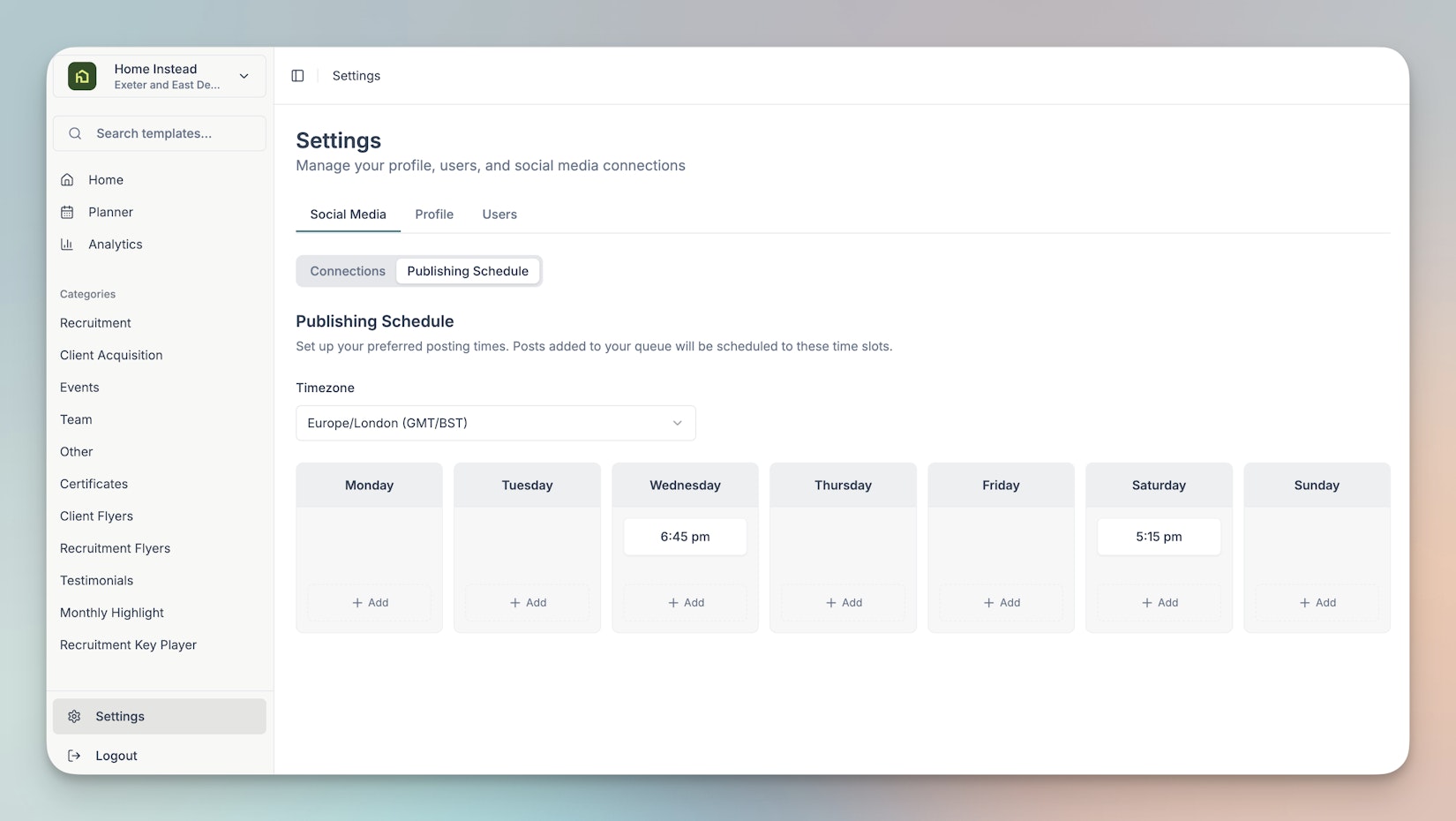The image size is (1456, 821).
Task: Switch to the Users tab
Action: point(499,215)
